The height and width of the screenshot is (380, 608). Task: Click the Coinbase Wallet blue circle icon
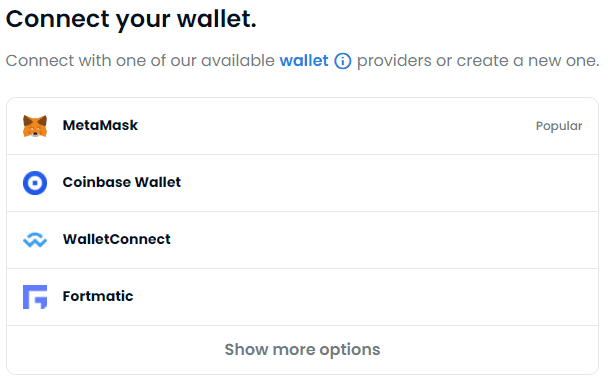[x=35, y=183]
